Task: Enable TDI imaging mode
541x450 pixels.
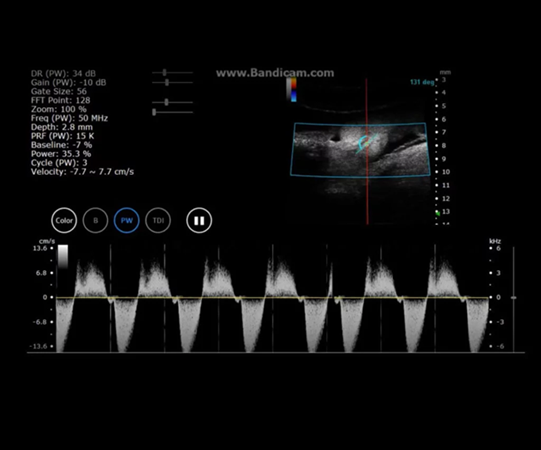Action: click(158, 221)
